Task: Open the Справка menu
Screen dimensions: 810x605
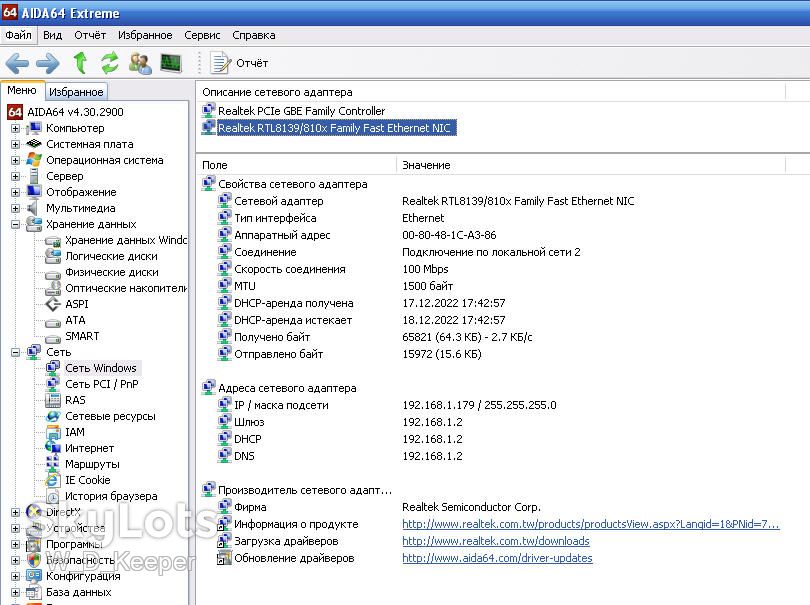Action: click(x=254, y=35)
